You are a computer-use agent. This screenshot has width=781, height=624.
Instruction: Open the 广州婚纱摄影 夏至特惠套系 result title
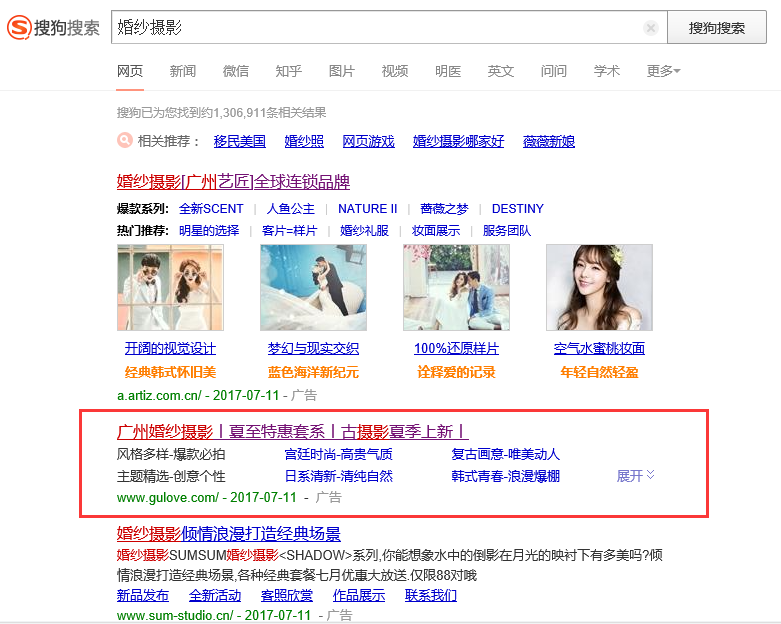(292, 431)
